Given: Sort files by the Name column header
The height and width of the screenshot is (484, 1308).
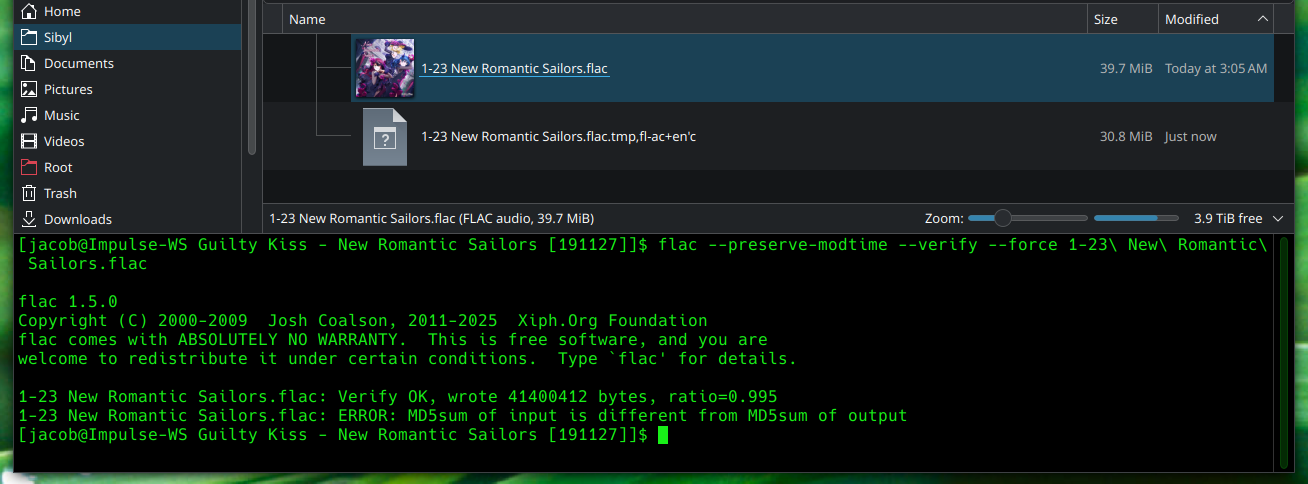Looking at the screenshot, I should [x=307, y=19].
